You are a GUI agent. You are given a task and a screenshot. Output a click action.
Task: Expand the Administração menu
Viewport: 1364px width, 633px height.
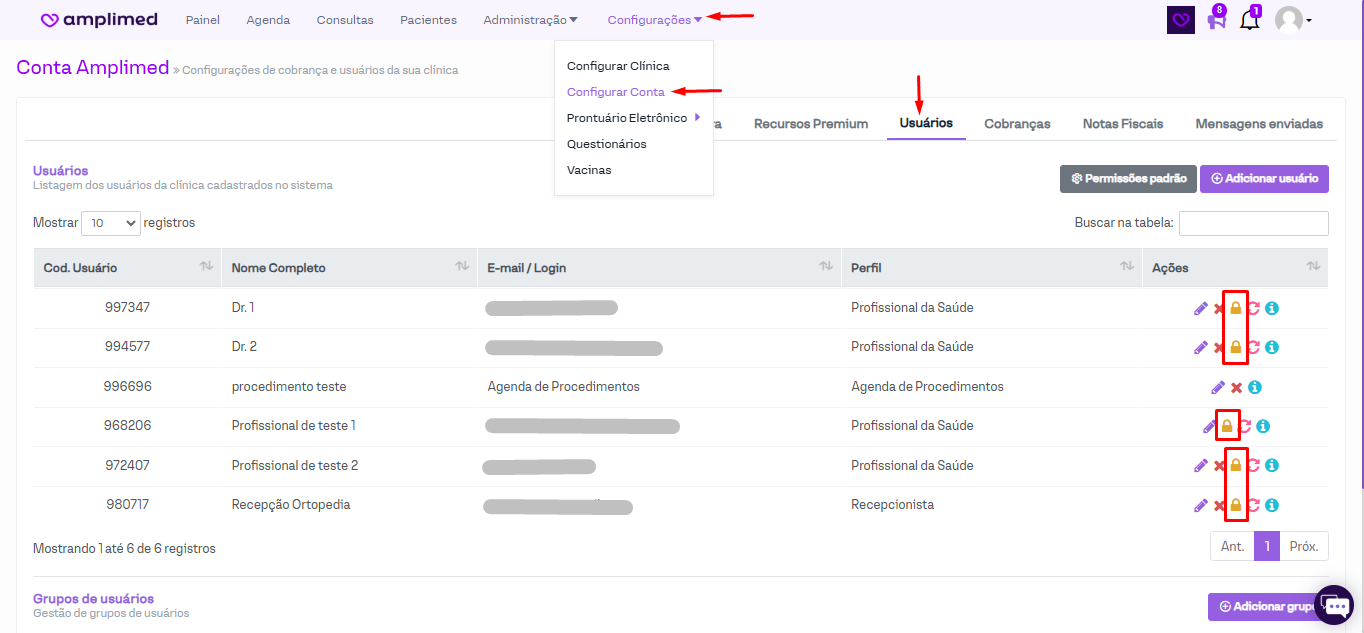pos(530,20)
